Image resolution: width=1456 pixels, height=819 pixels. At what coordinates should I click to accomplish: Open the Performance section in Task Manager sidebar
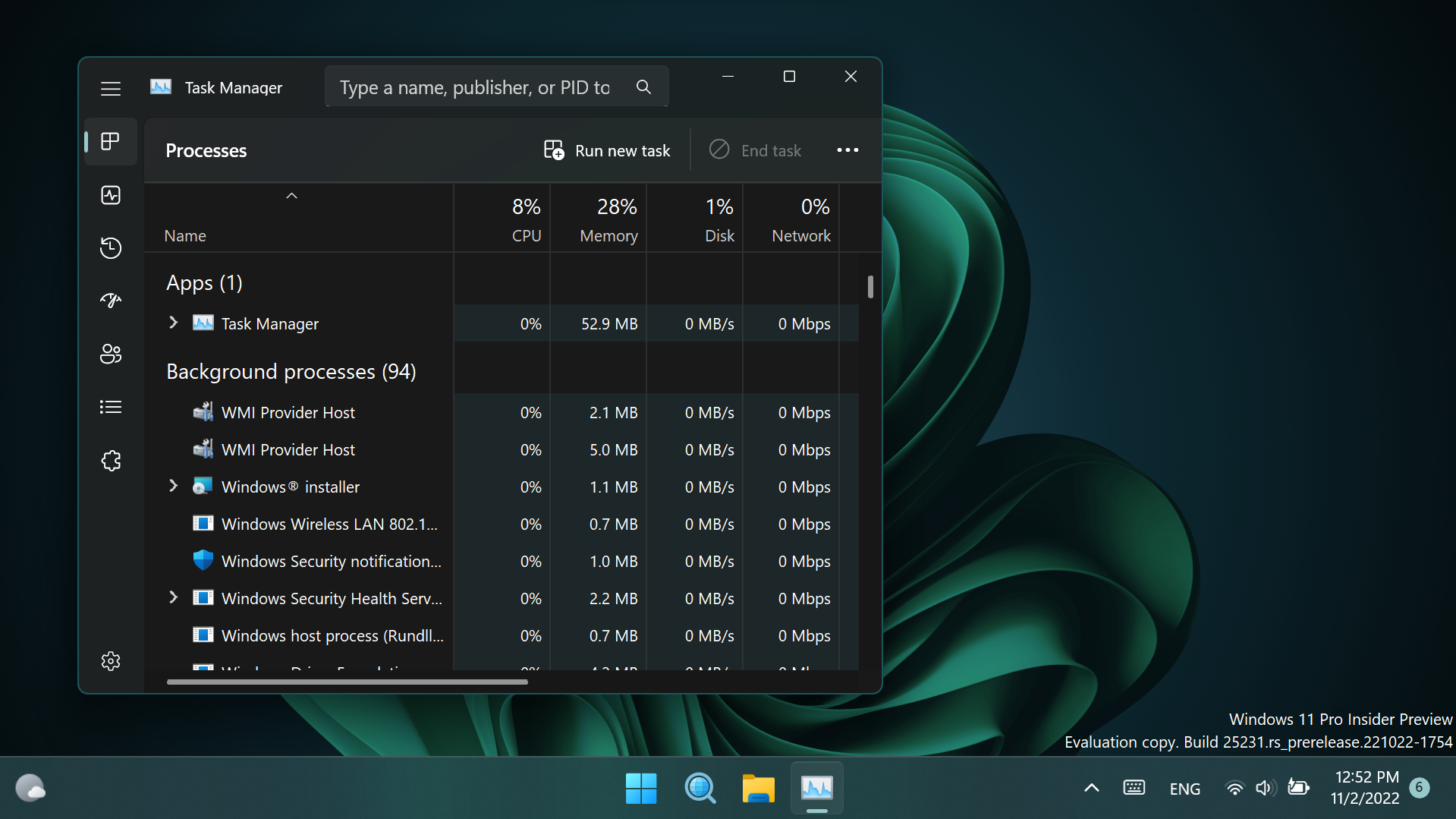coord(110,194)
